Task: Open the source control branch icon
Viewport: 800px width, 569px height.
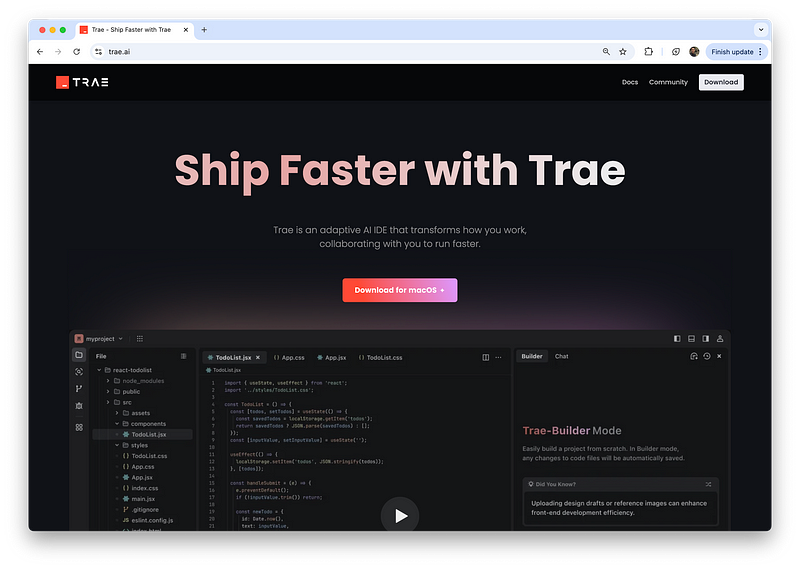Action: 79,389
